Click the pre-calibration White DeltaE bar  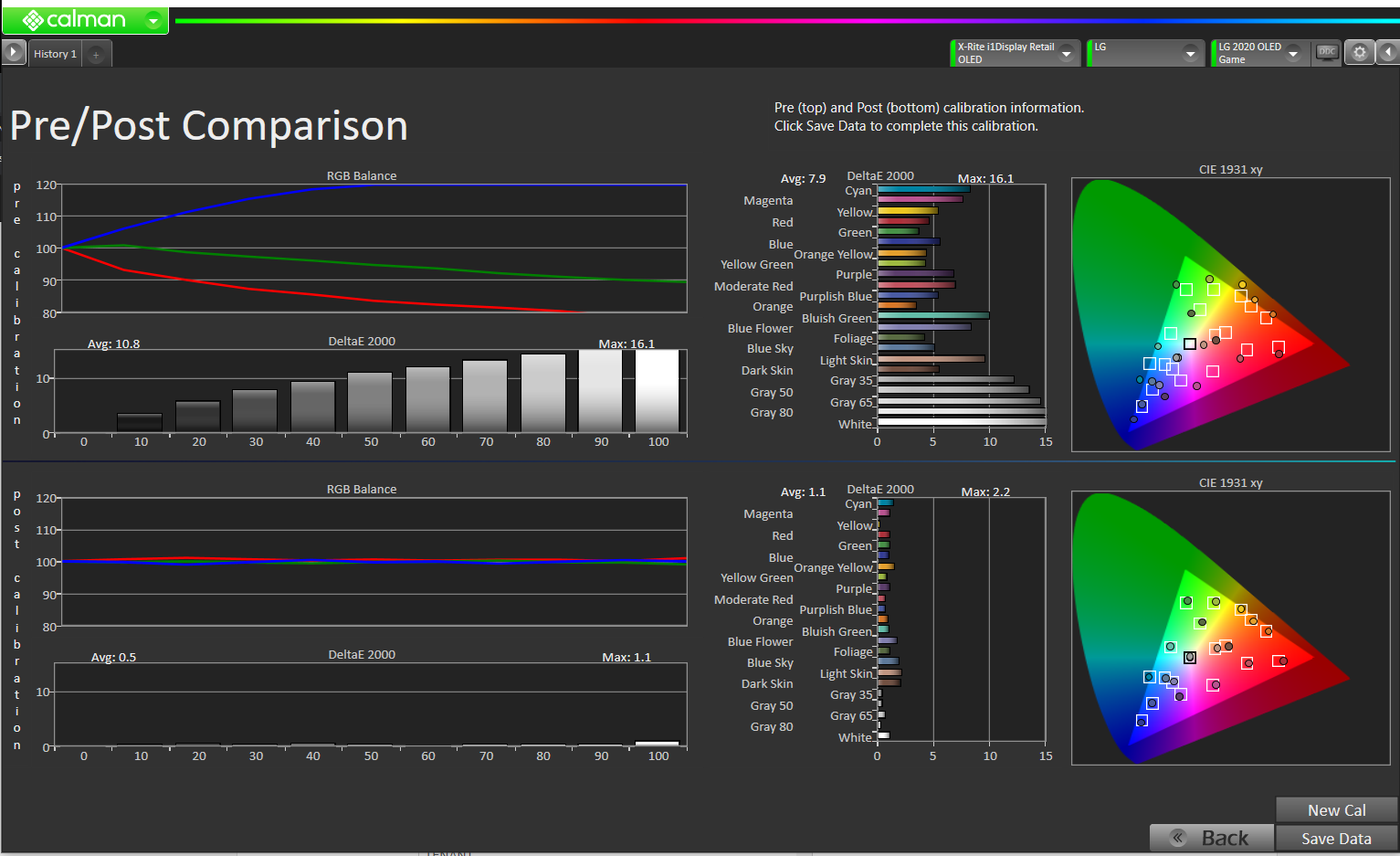tap(961, 422)
